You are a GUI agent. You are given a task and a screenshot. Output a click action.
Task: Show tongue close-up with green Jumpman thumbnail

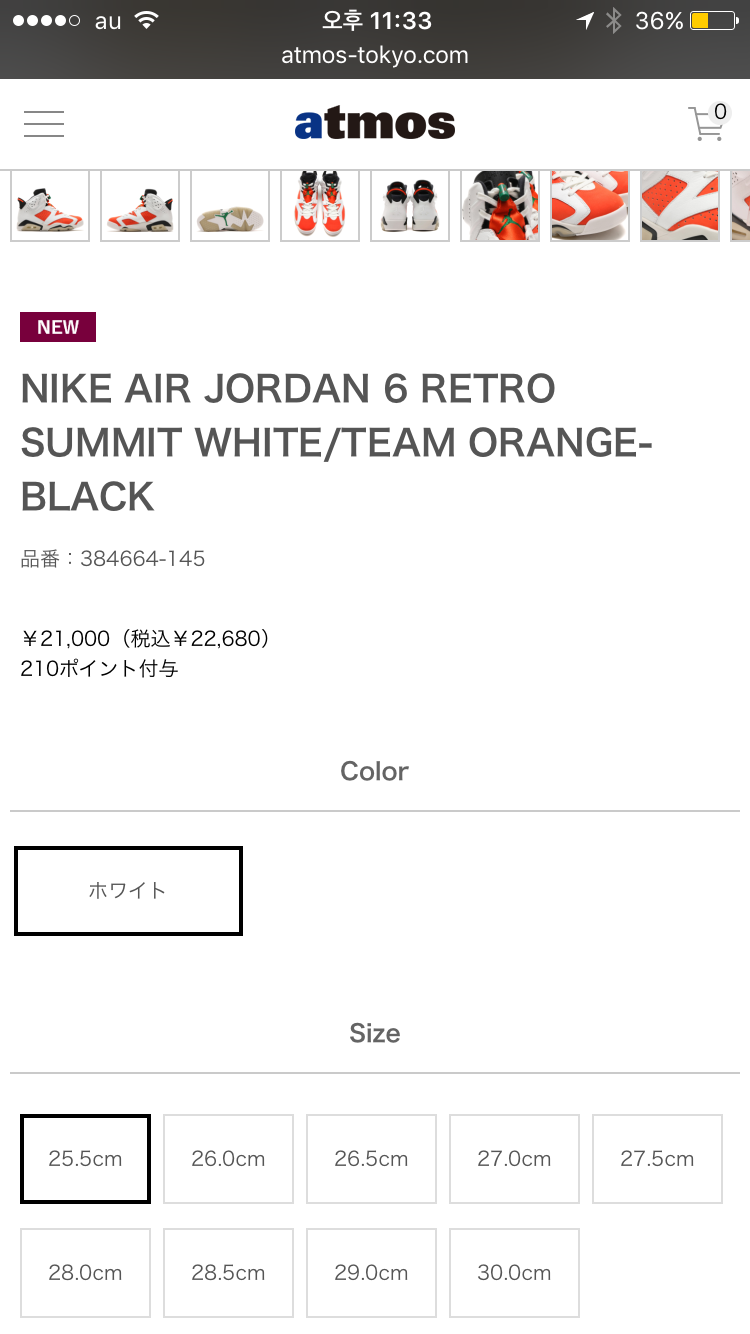[500, 206]
